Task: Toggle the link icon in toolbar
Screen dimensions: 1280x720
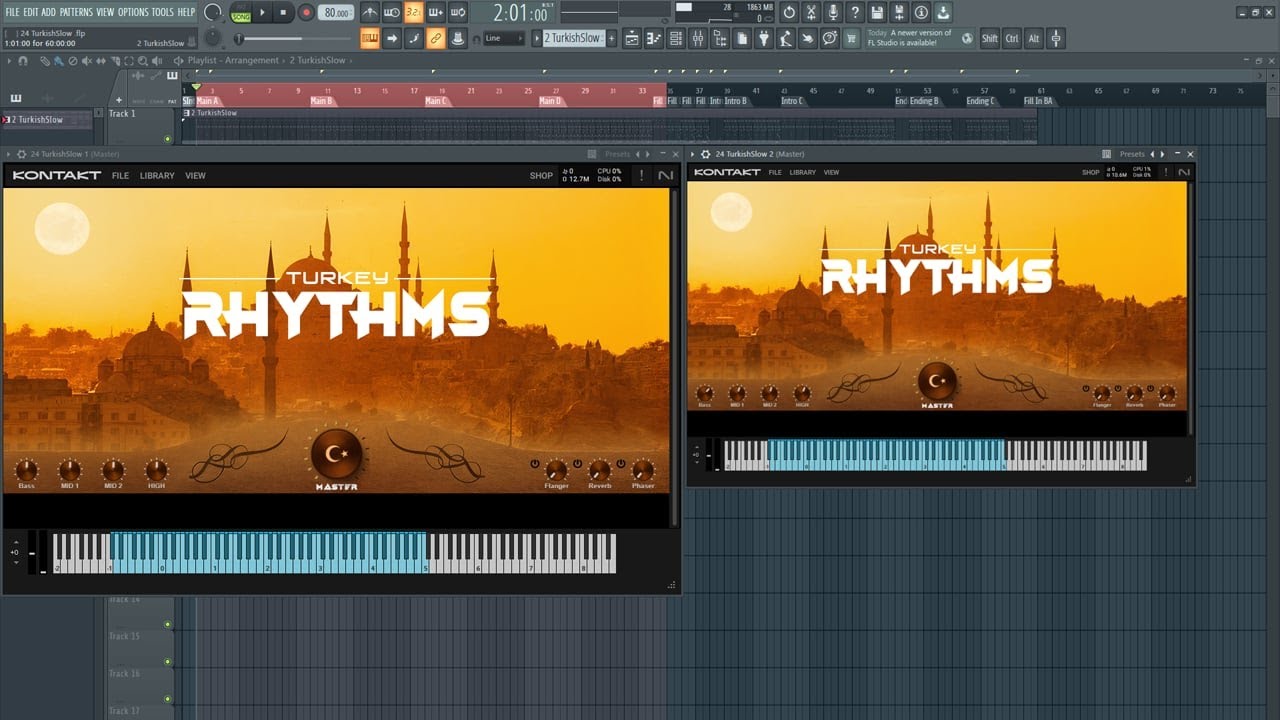Action: pos(436,38)
